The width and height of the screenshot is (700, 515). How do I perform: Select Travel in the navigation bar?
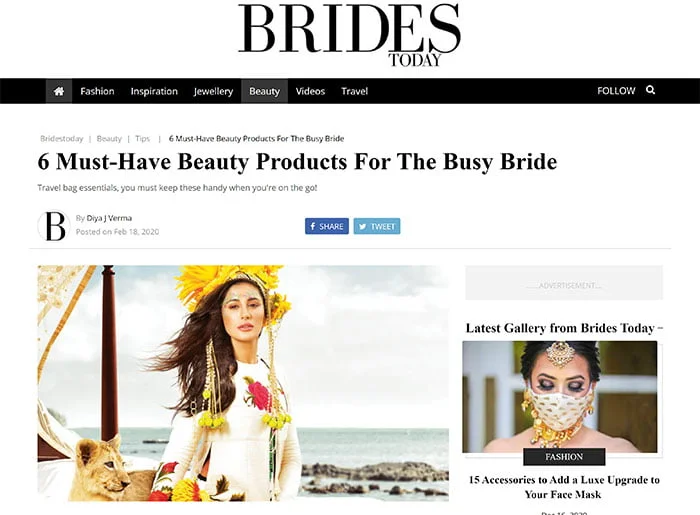(x=354, y=91)
